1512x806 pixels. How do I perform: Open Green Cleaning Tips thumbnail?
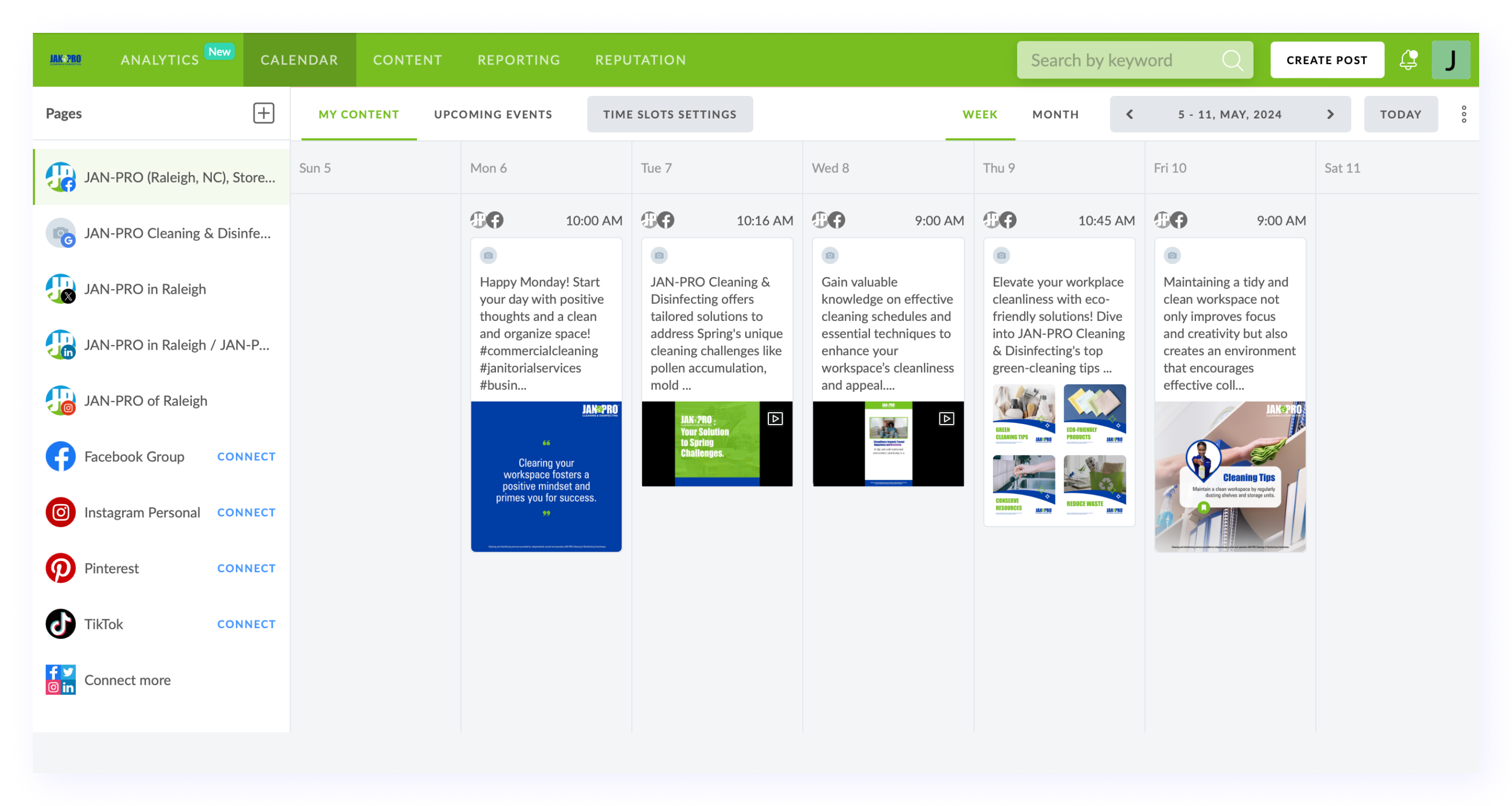pyautogui.click(x=1024, y=414)
